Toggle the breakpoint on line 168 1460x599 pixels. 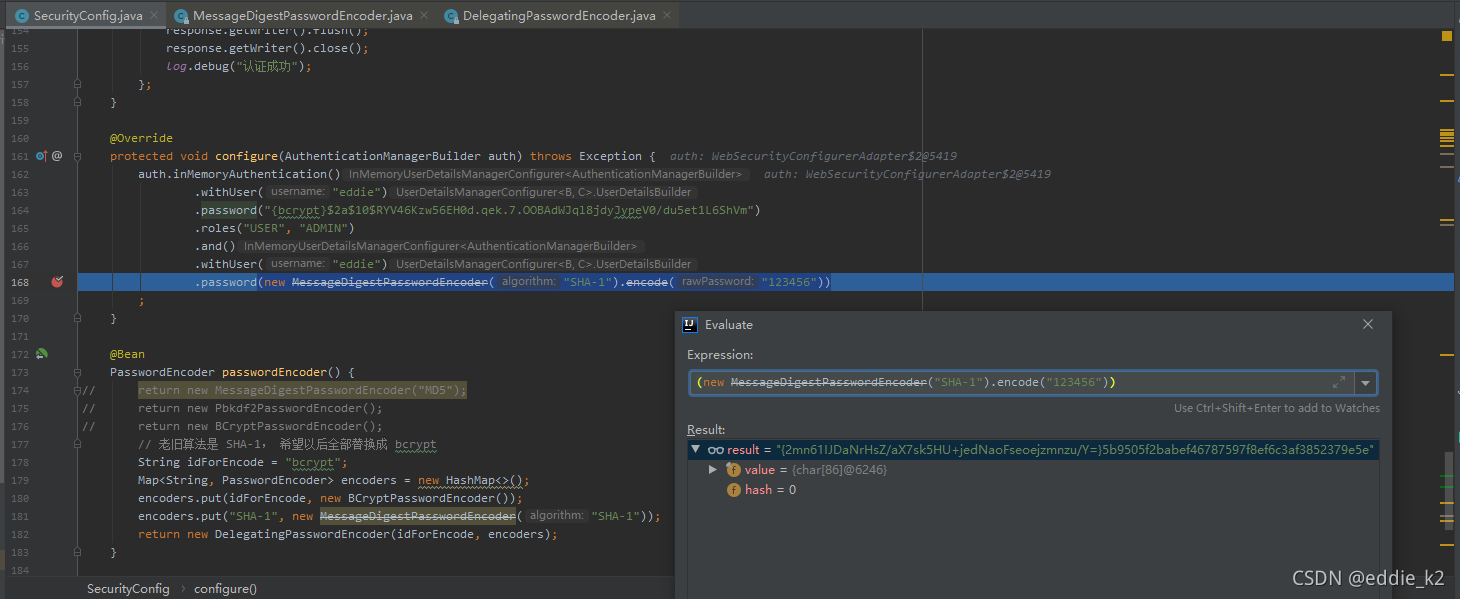57,282
